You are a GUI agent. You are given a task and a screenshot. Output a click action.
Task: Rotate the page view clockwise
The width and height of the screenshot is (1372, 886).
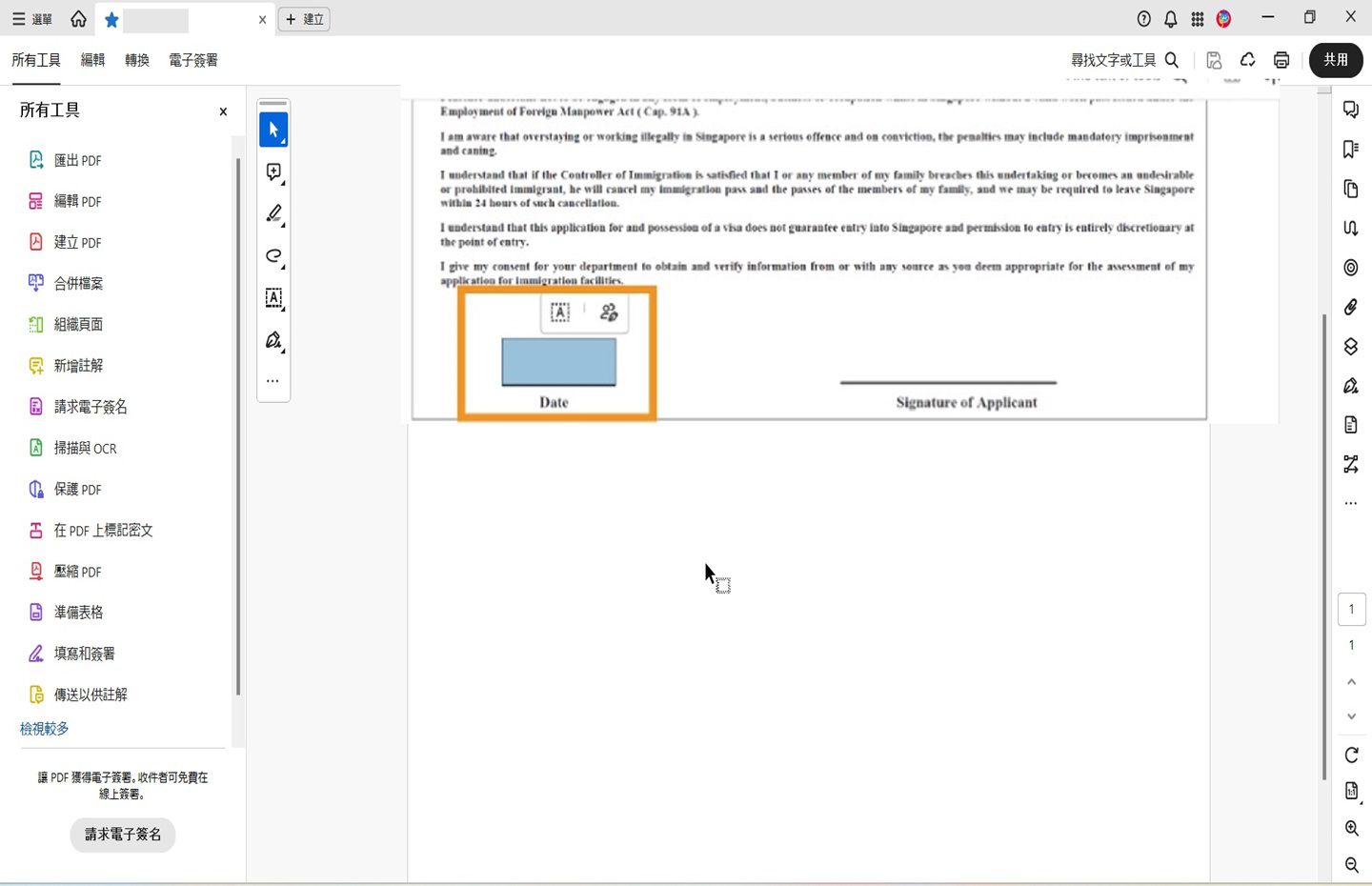click(1351, 755)
